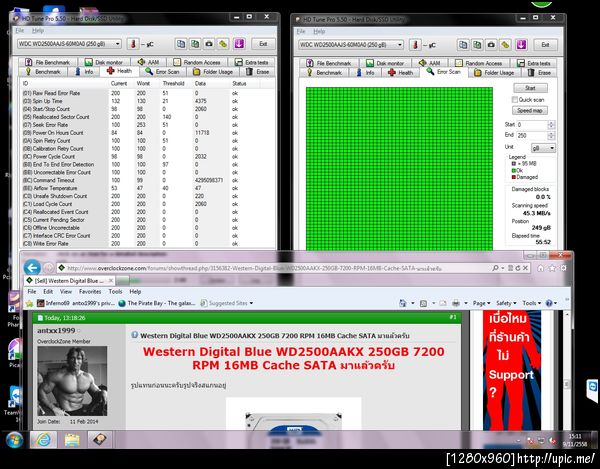
Task: Open The Pirate Bay favorites link
Action: pyautogui.click(x=157, y=303)
